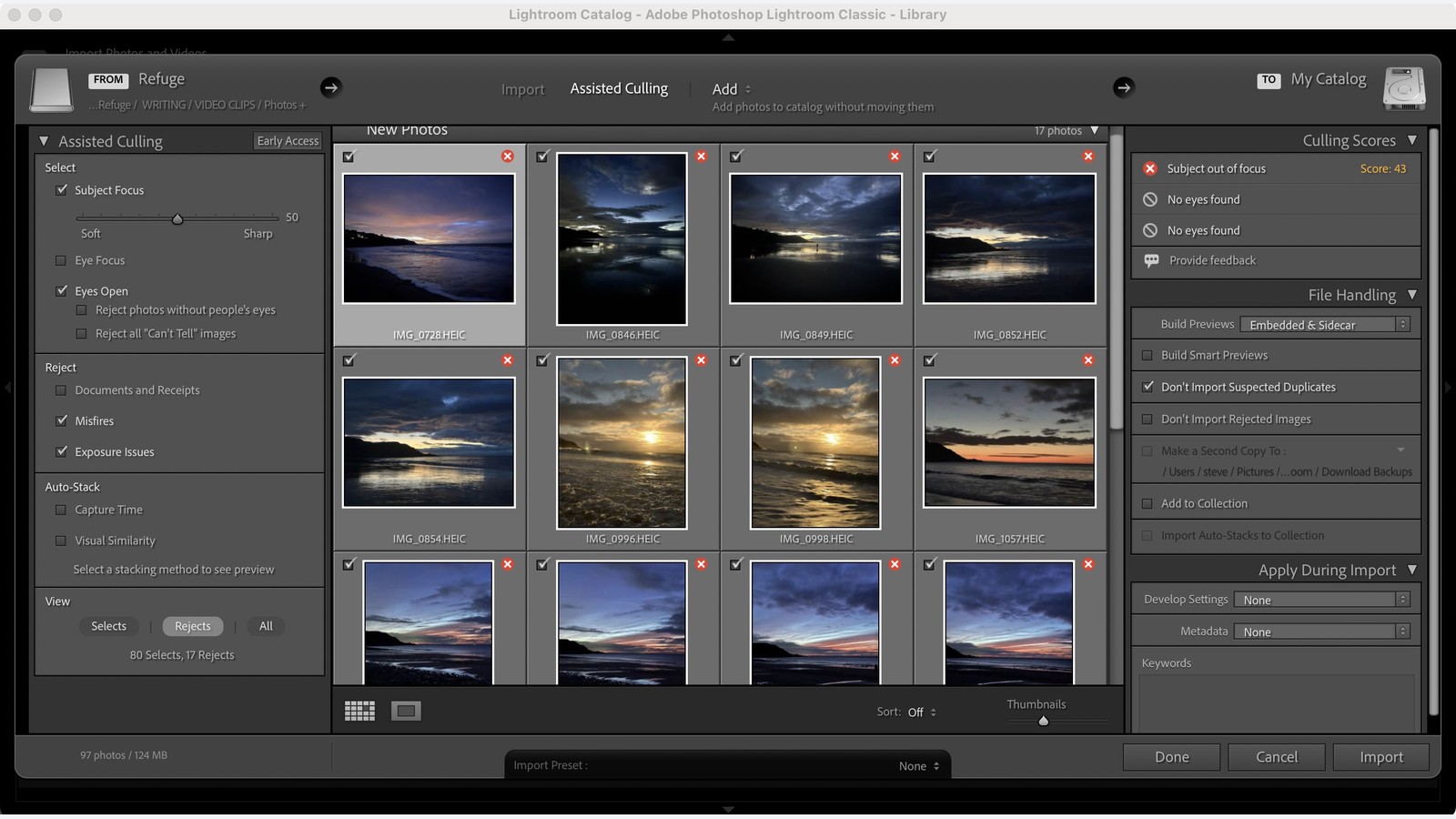Toggle the Misfires checkbox
The height and width of the screenshot is (819, 1456).
point(62,420)
